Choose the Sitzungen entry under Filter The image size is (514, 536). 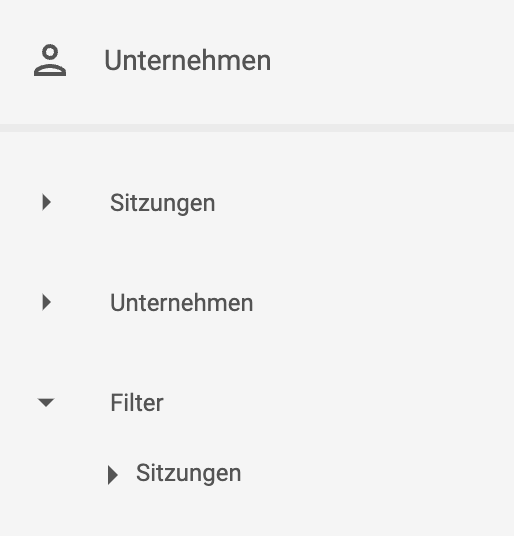pyautogui.click(x=188, y=473)
